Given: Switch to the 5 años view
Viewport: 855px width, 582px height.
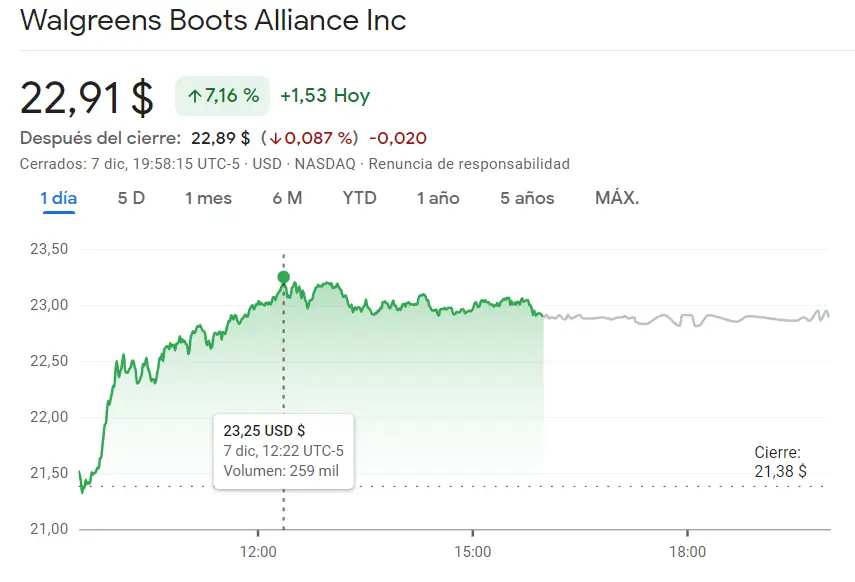Looking at the screenshot, I should click(526, 198).
